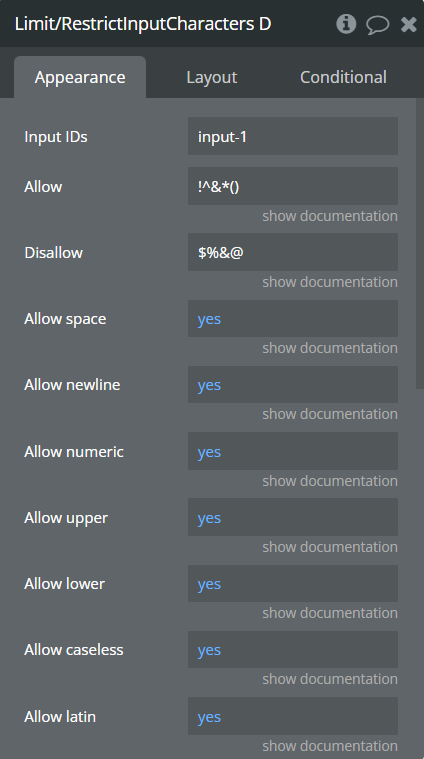Viewport: 424px width, 759px height.
Task: Click the Allow characters input field
Action: click(293, 186)
